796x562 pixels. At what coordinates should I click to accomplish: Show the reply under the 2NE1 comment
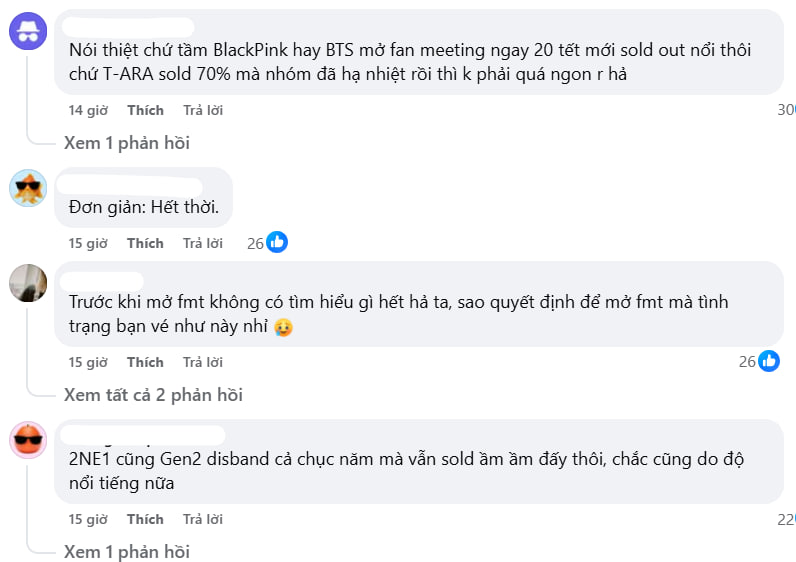point(127,552)
